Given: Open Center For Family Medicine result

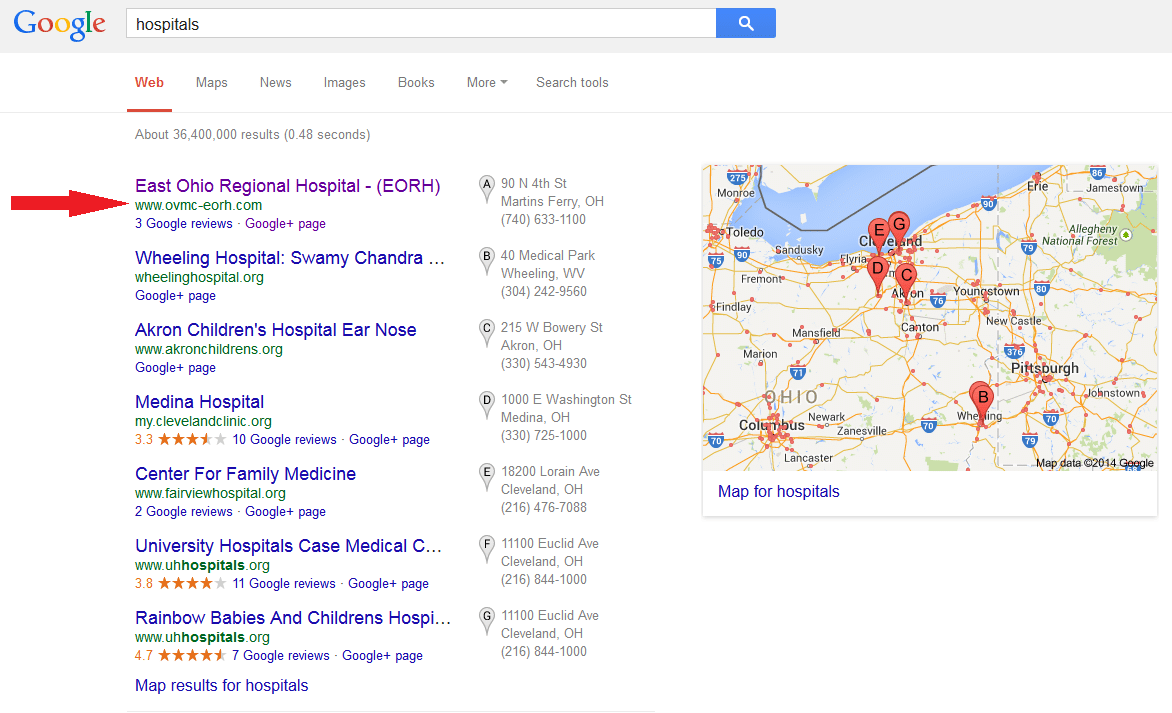Looking at the screenshot, I should coord(245,474).
